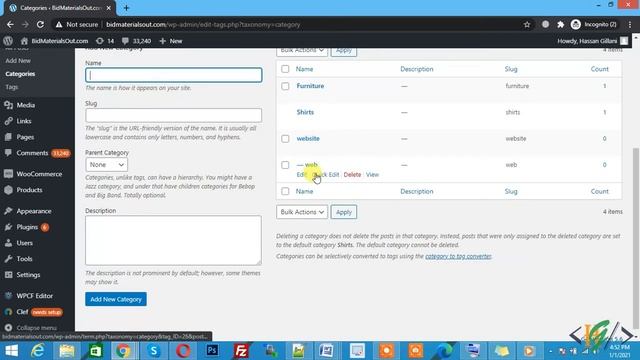Click the browser address bar URL
640x360 pixels.
pyautogui.click(x=203, y=24)
